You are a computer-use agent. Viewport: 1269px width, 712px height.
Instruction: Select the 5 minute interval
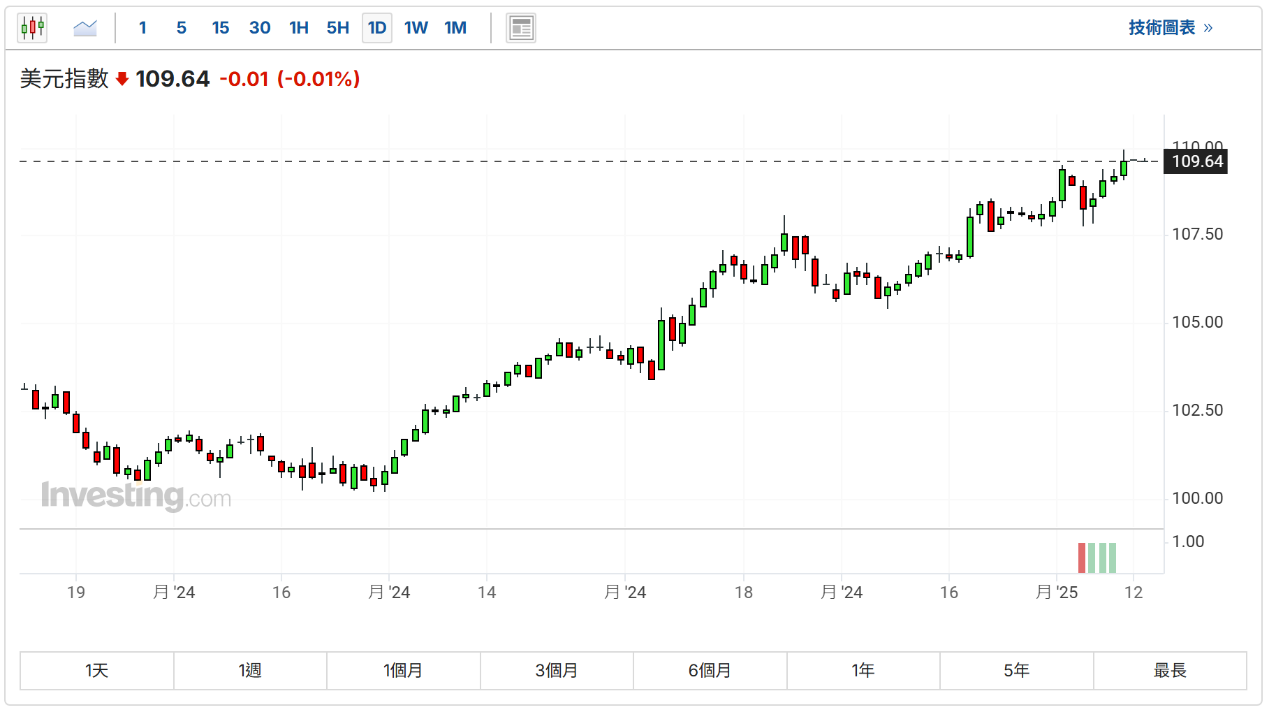181,28
